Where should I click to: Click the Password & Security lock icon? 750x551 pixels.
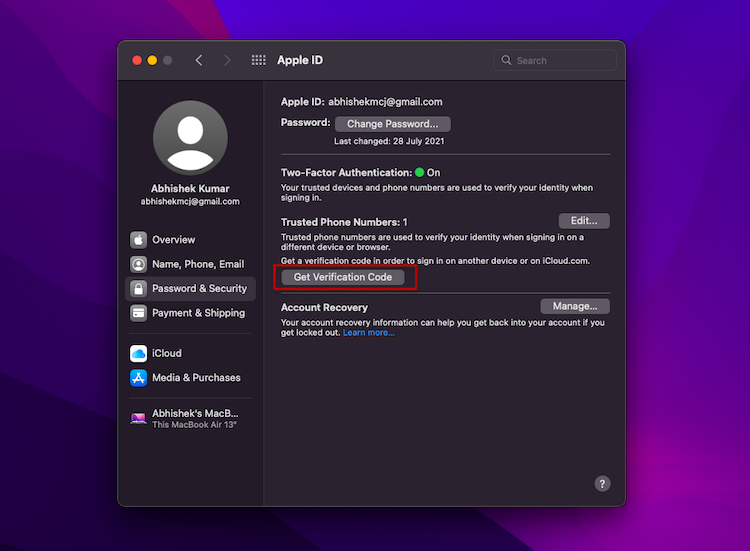138,288
